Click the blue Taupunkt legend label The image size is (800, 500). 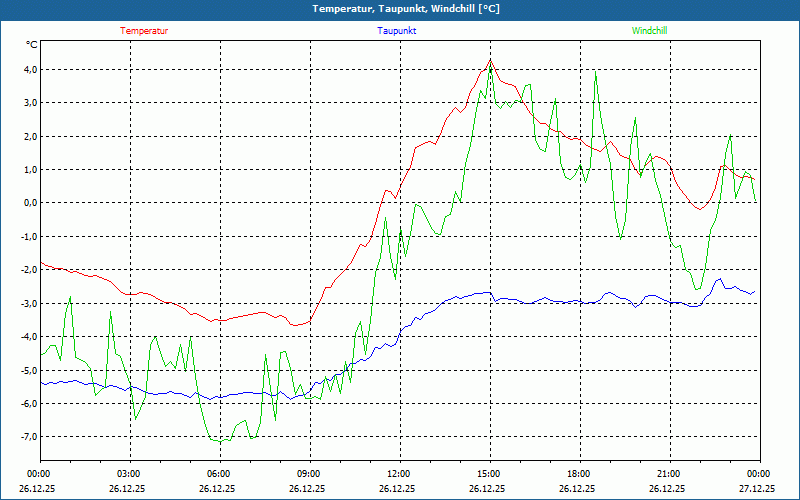397,31
